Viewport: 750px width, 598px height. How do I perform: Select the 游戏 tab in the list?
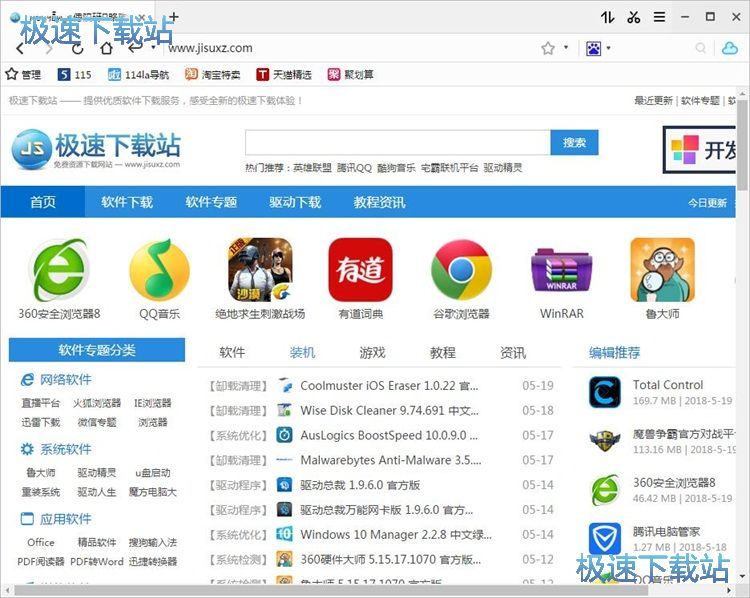pyautogui.click(x=372, y=352)
